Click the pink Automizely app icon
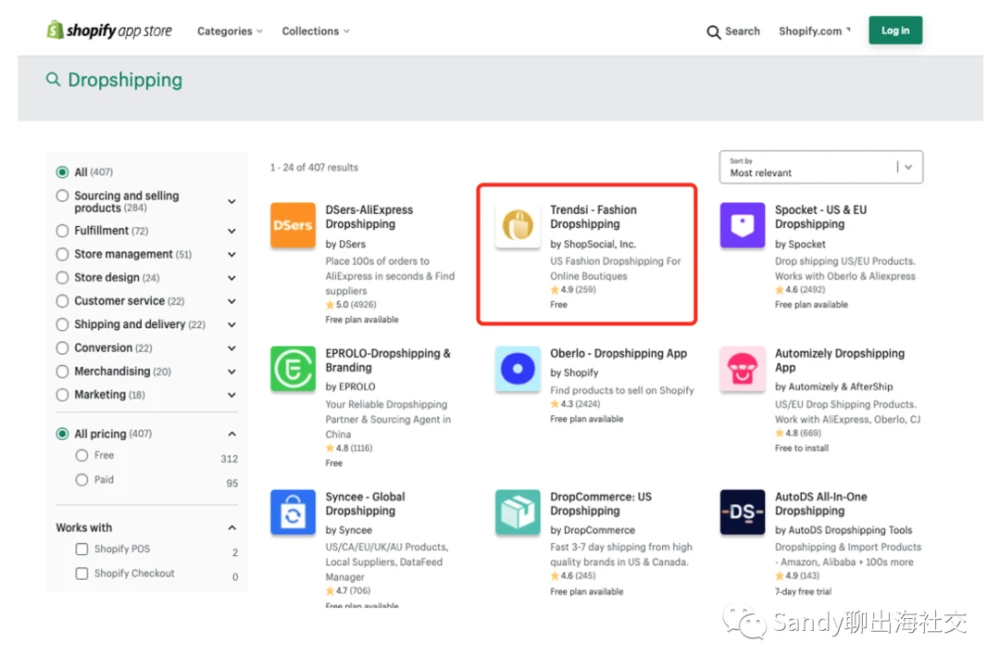 742,369
